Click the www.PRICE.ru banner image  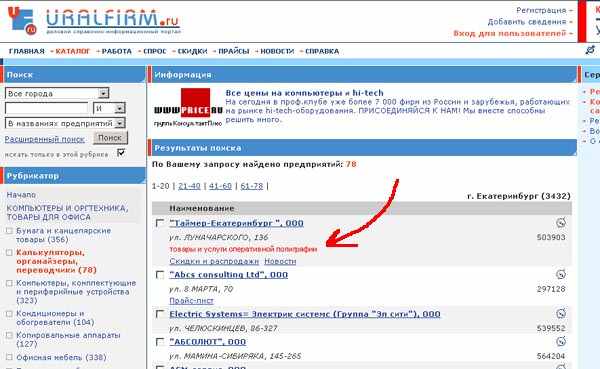(x=188, y=107)
